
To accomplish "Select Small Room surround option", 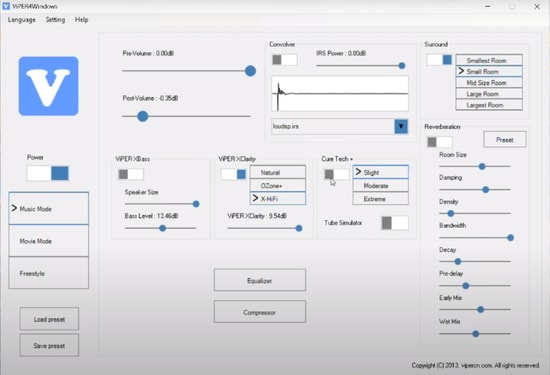I will [489, 72].
